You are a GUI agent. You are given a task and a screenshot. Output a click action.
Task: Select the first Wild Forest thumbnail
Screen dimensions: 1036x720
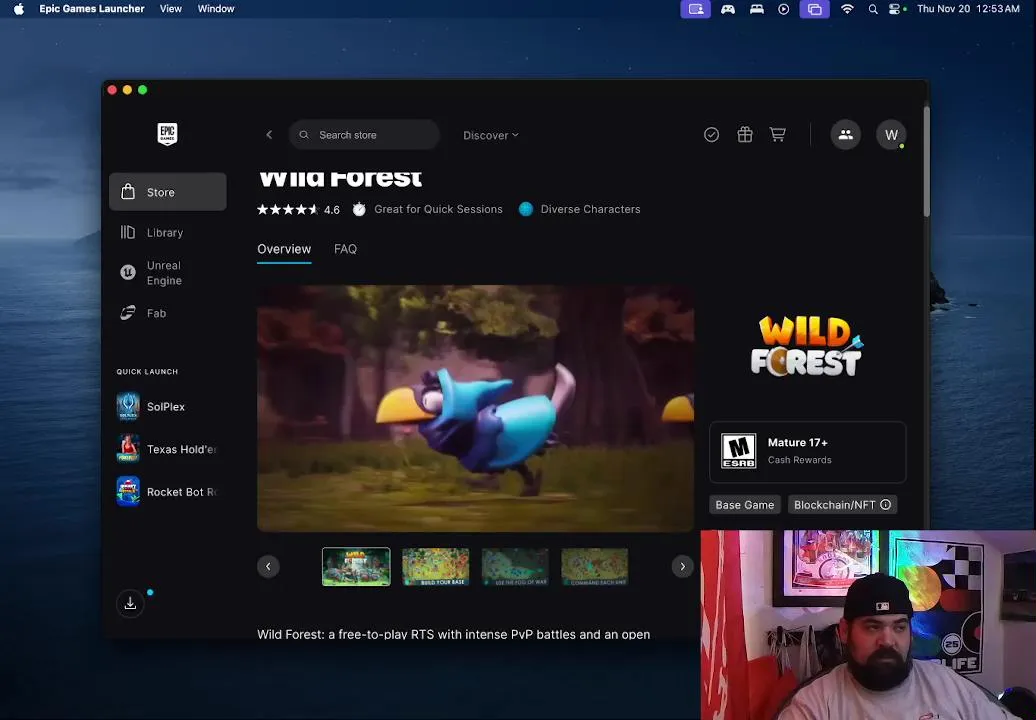tap(356, 566)
